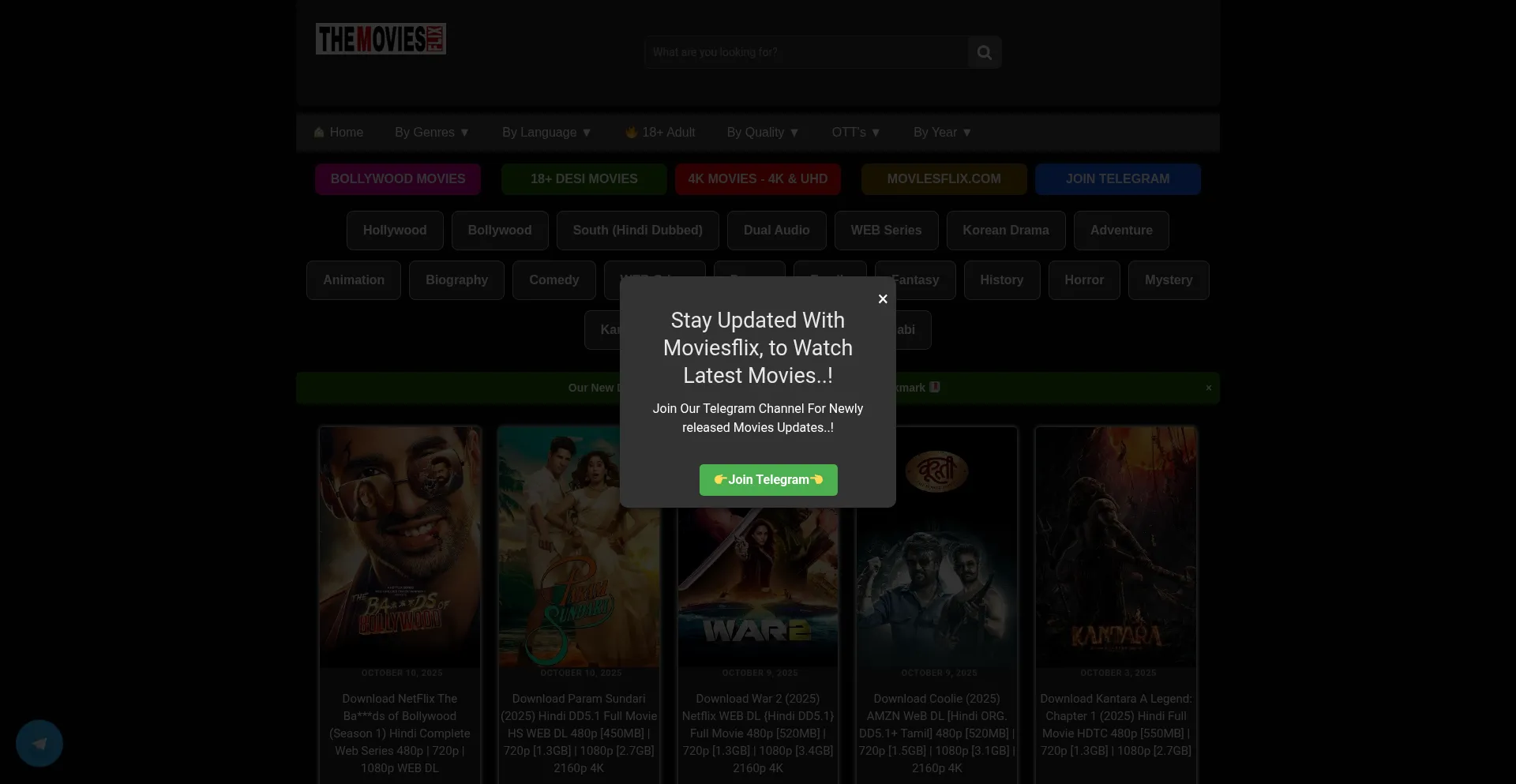Open the Kantara movie poster
1516x784 pixels.
tap(1116, 546)
